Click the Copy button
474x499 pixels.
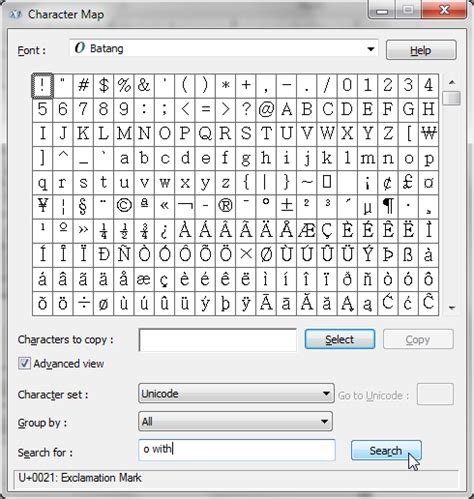click(418, 339)
